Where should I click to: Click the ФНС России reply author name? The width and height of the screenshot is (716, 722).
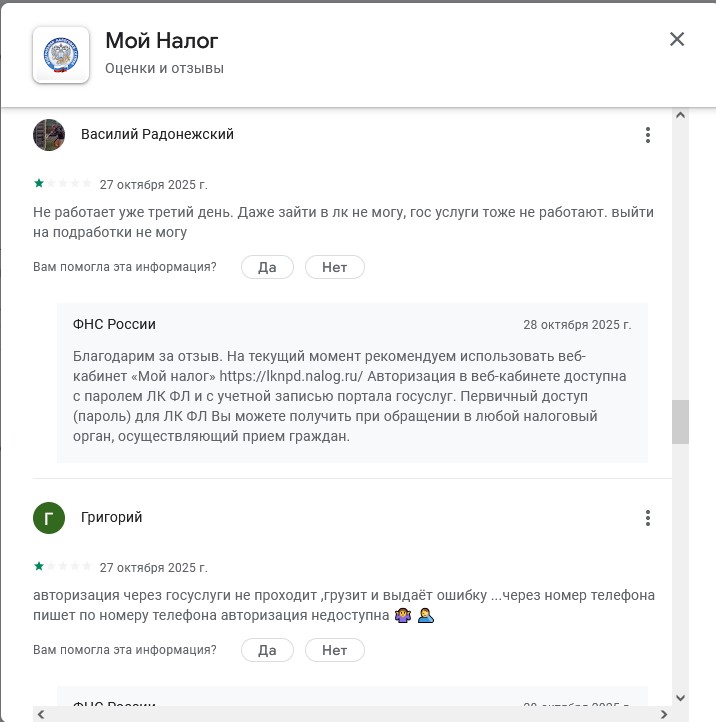coord(115,324)
